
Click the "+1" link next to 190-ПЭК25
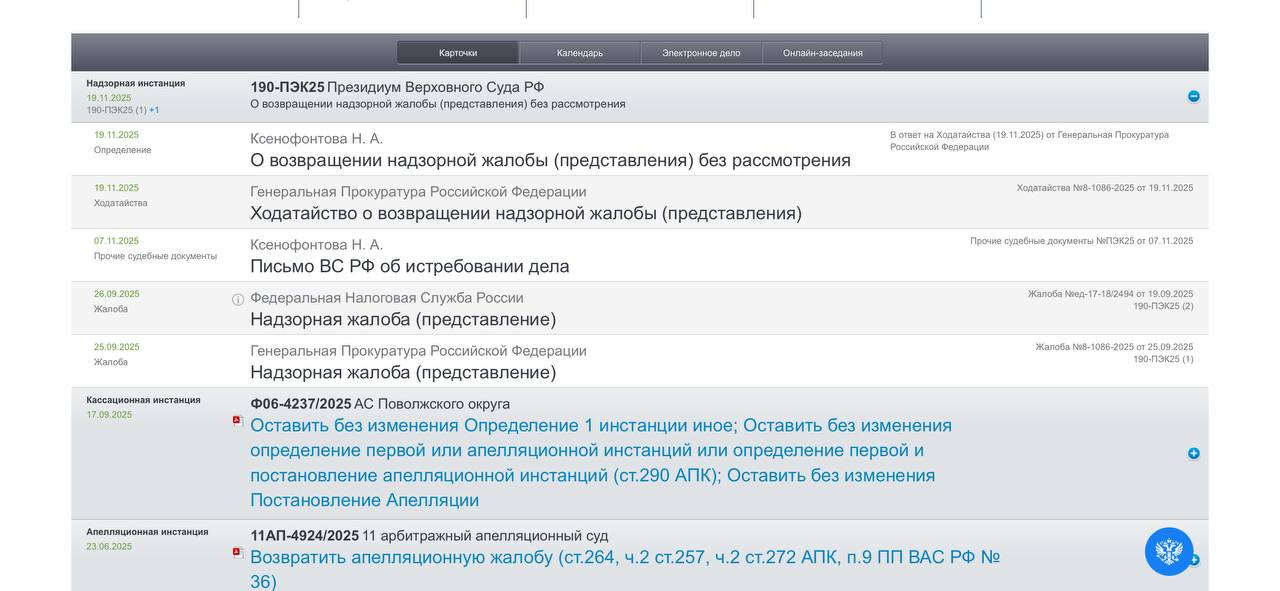pyautogui.click(x=153, y=109)
